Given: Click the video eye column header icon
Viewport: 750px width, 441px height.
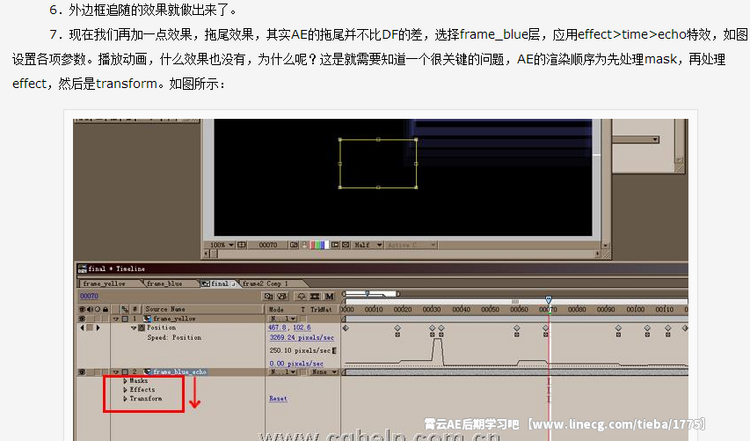Looking at the screenshot, I should point(82,309).
